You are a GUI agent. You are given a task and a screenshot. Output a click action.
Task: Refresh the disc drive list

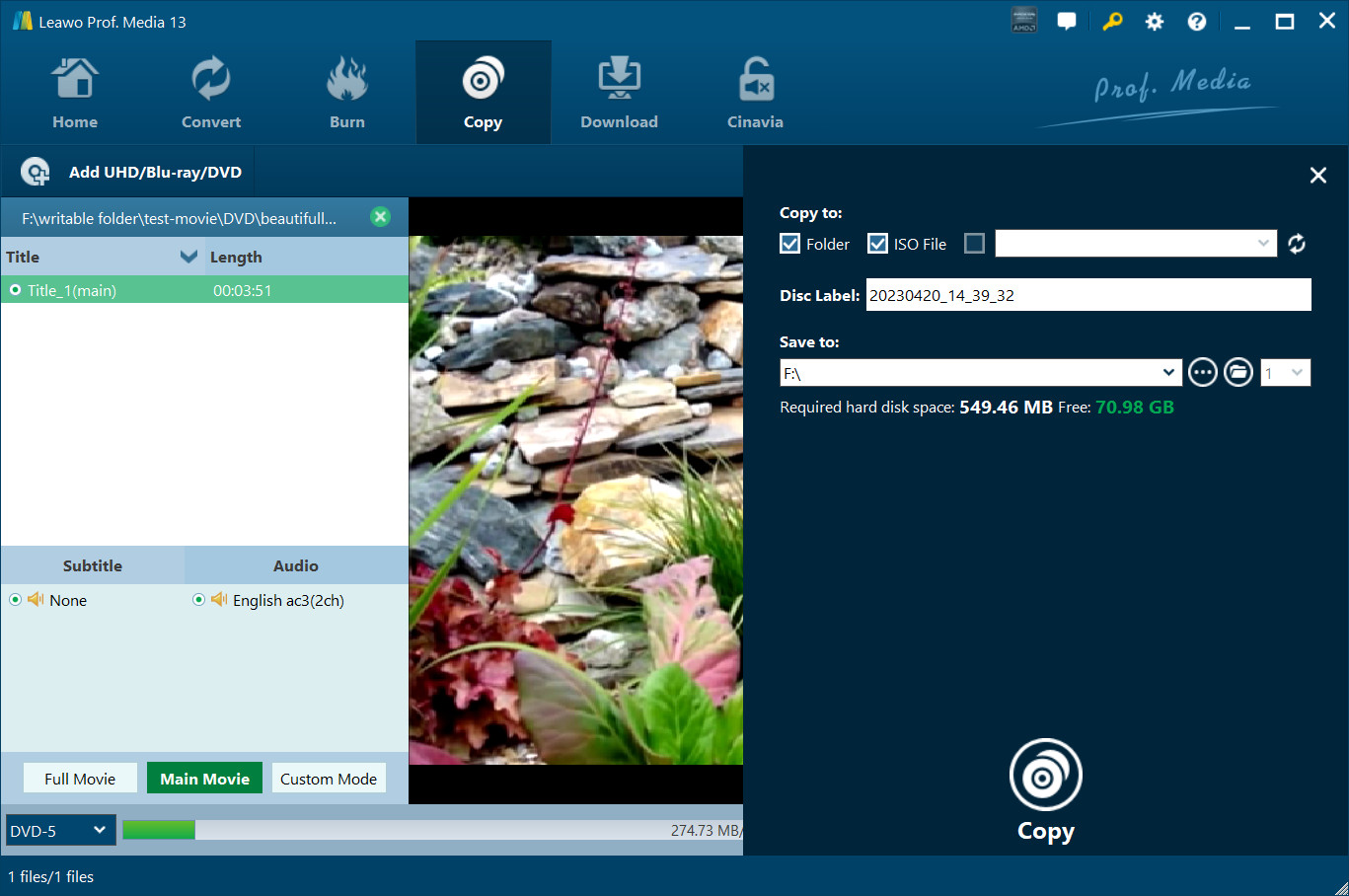tap(1297, 244)
